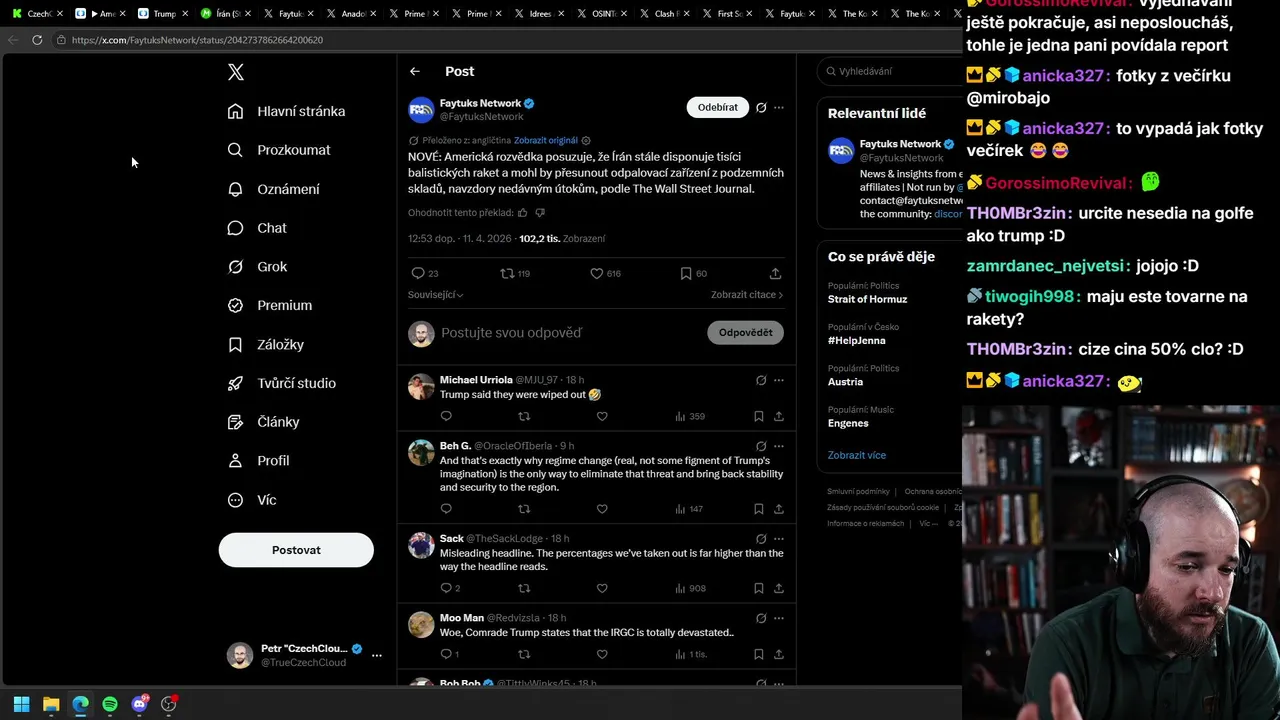Open Profil person icon
Image resolution: width=1280 pixels, height=720 pixels.
(x=235, y=461)
